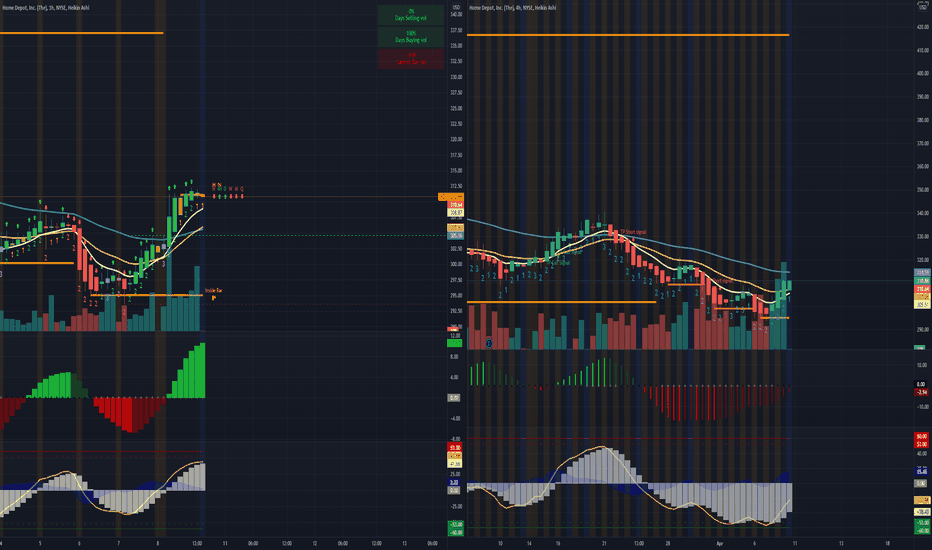Viewport: 932px width, 550px height.
Task: Click the red Current Bar vol table cell
Action: [x=411, y=59]
